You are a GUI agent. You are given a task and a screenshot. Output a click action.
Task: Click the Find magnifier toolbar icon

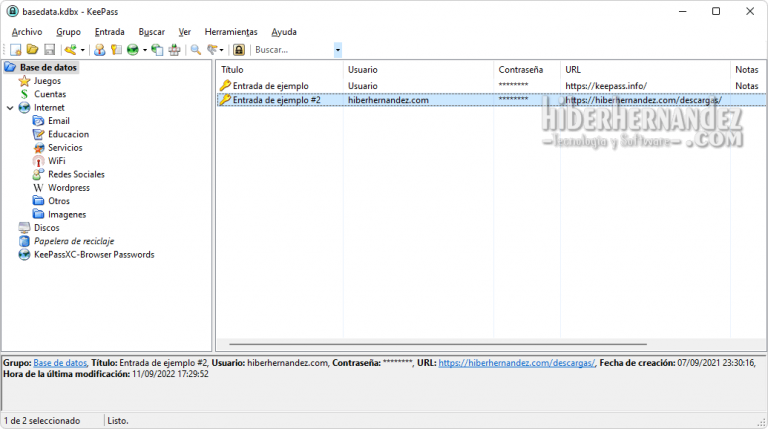tap(196, 49)
